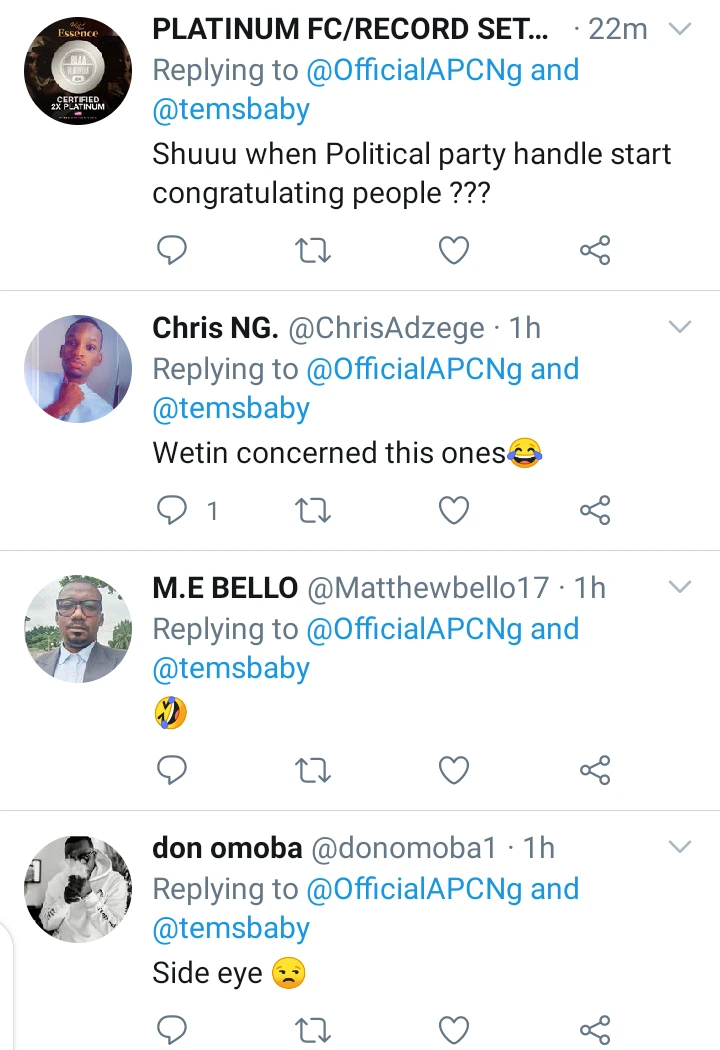Like Chris NG.'s tweet
The width and height of the screenshot is (720, 1050).
(x=453, y=510)
